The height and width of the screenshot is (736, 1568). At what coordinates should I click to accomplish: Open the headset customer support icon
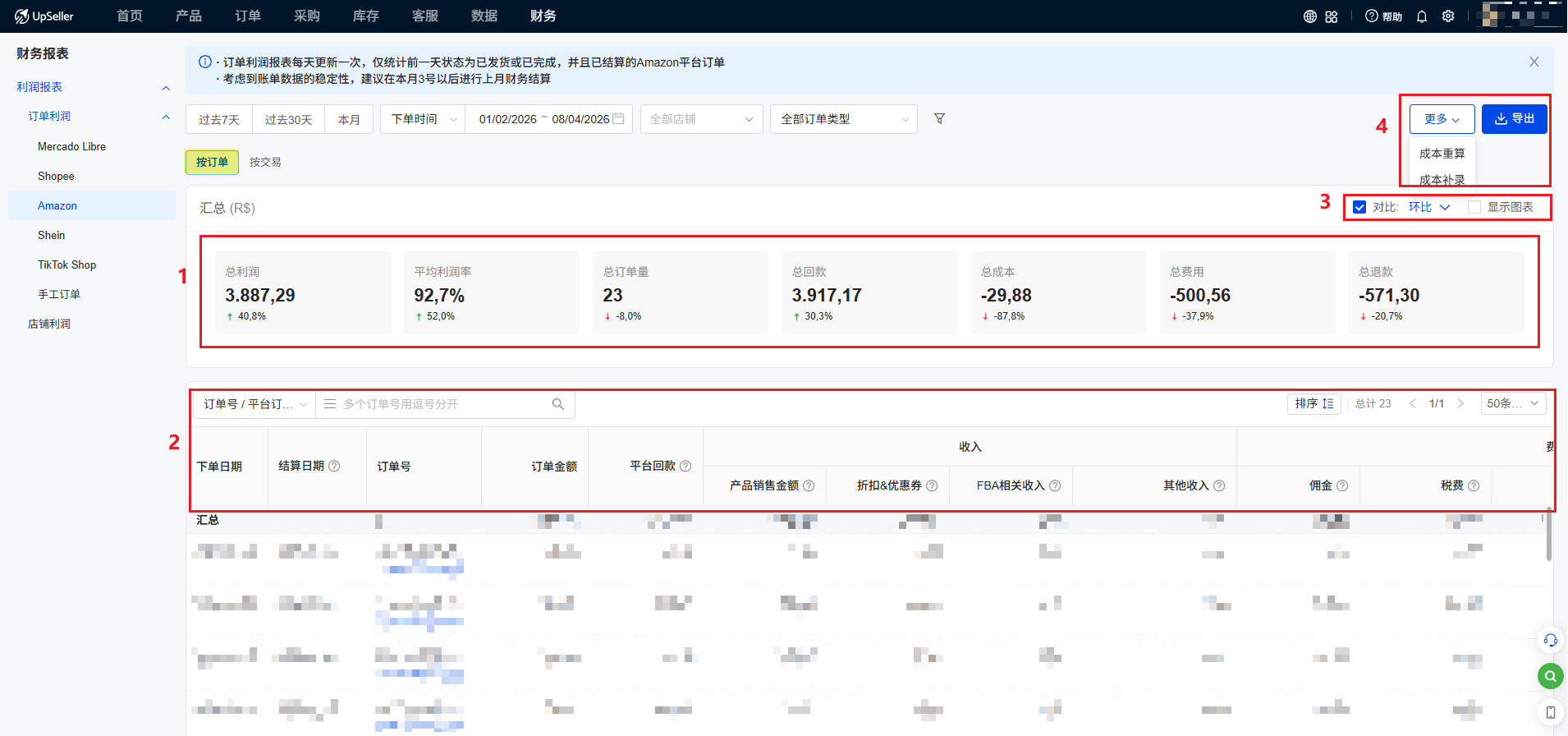tap(1550, 640)
